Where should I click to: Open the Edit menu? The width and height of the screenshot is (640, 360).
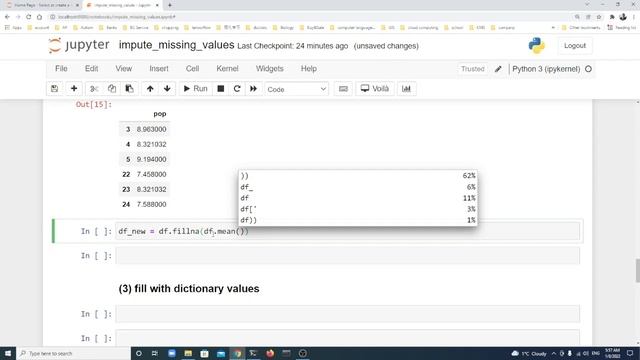click(x=91, y=69)
